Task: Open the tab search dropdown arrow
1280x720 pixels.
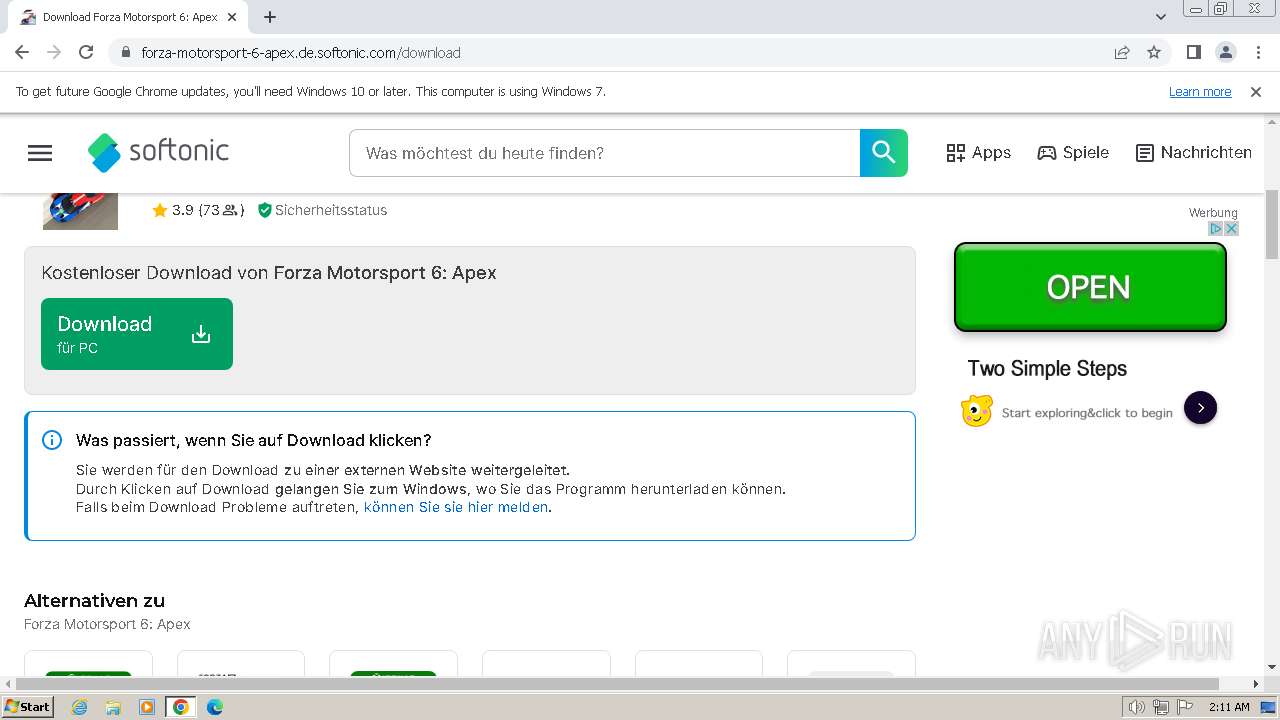Action: pyautogui.click(x=1160, y=17)
